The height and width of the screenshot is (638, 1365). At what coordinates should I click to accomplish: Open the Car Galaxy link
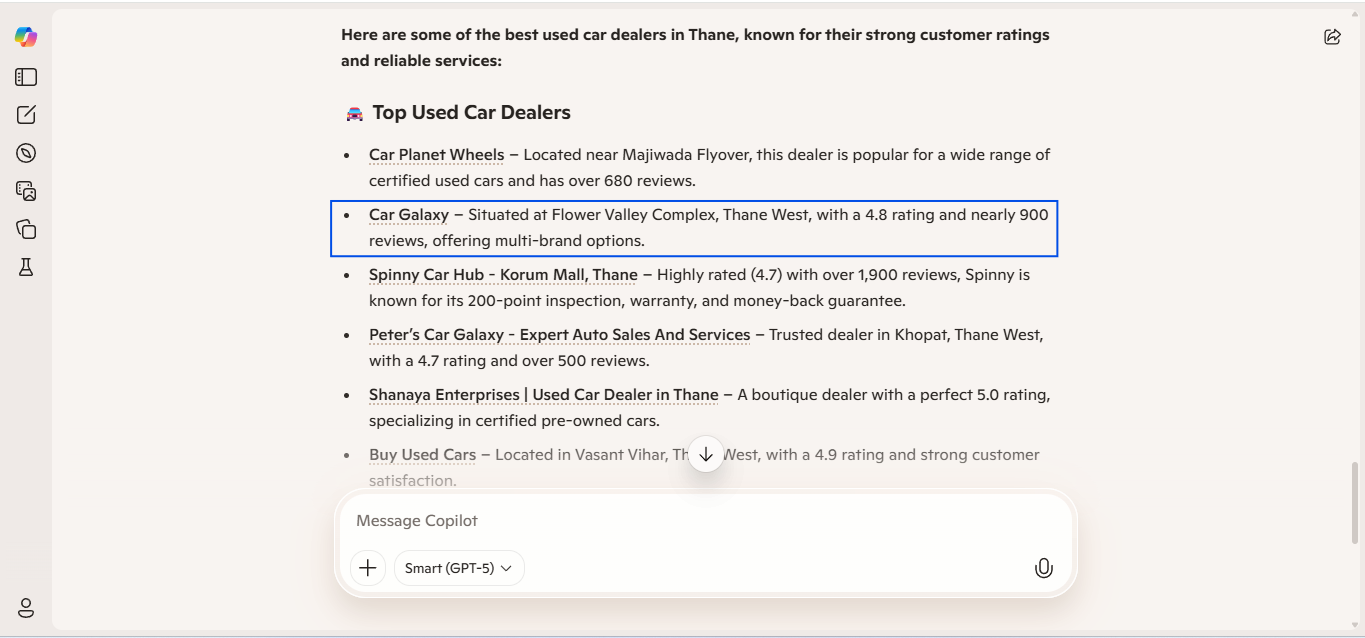point(408,215)
